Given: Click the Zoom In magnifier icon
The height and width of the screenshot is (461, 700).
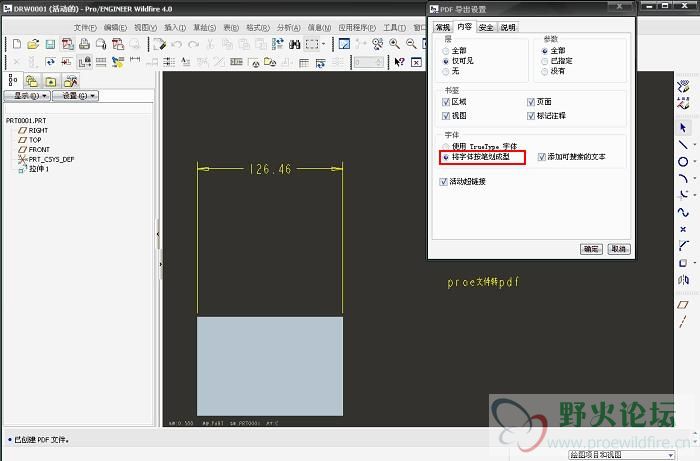Looking at the screenshot, I should 394,44.
